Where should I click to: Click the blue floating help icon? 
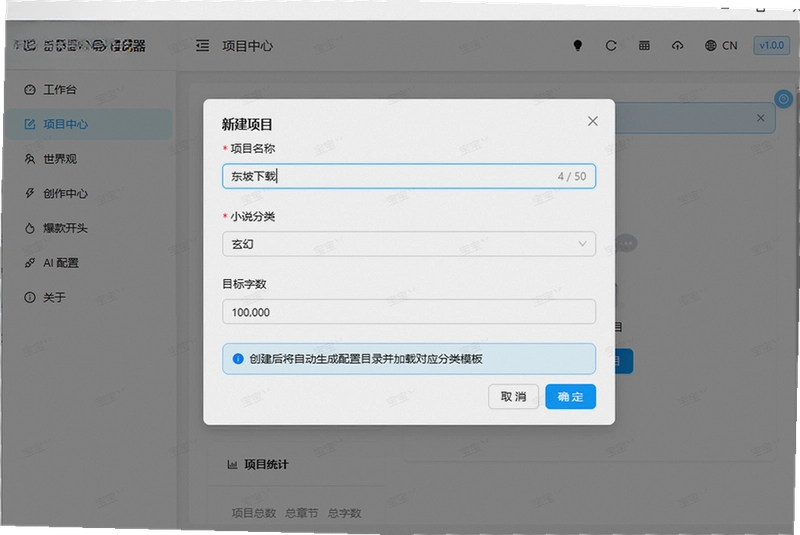pos(783,98)
